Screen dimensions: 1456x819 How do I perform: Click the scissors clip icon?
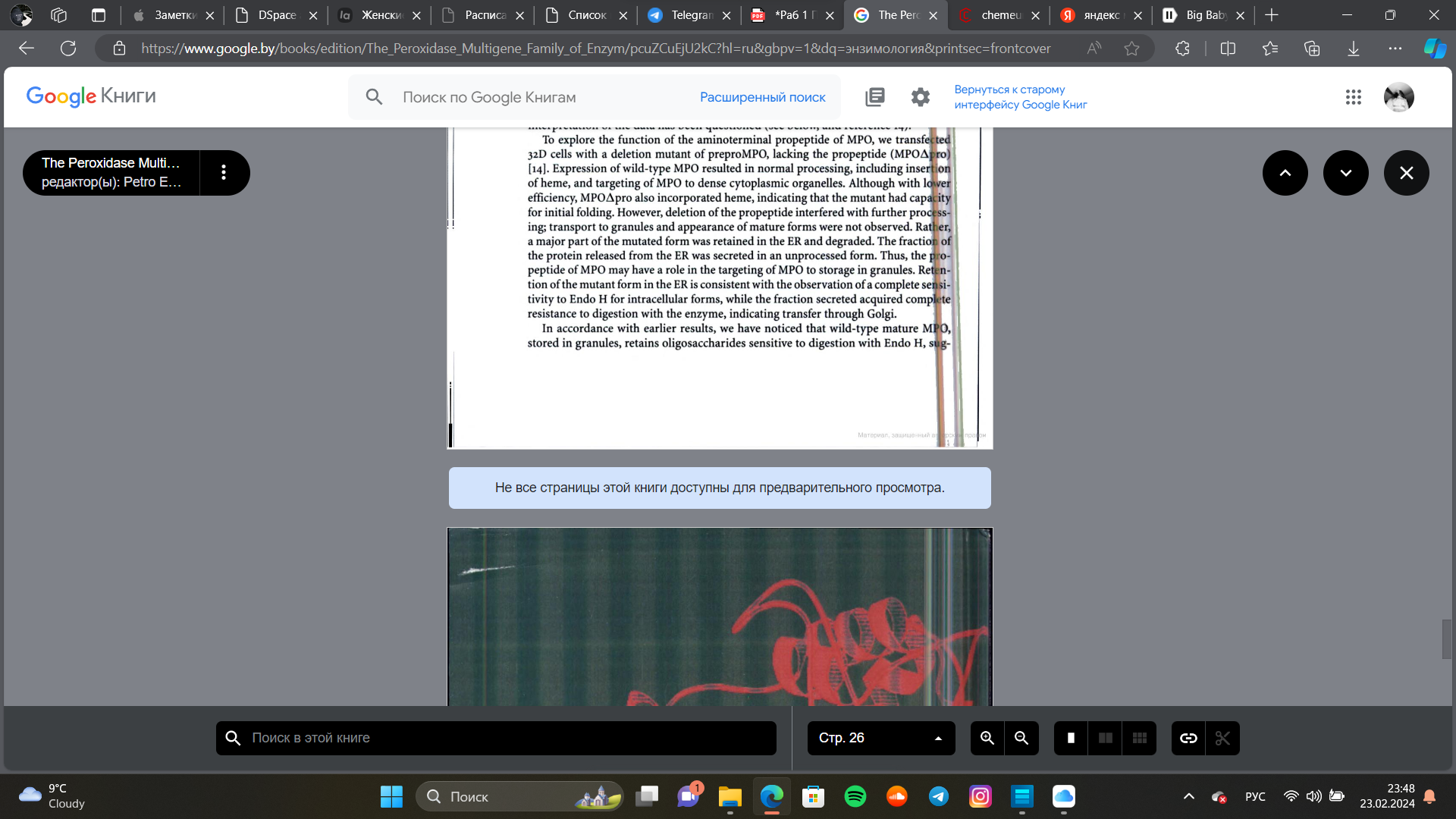click(1222, 738)
